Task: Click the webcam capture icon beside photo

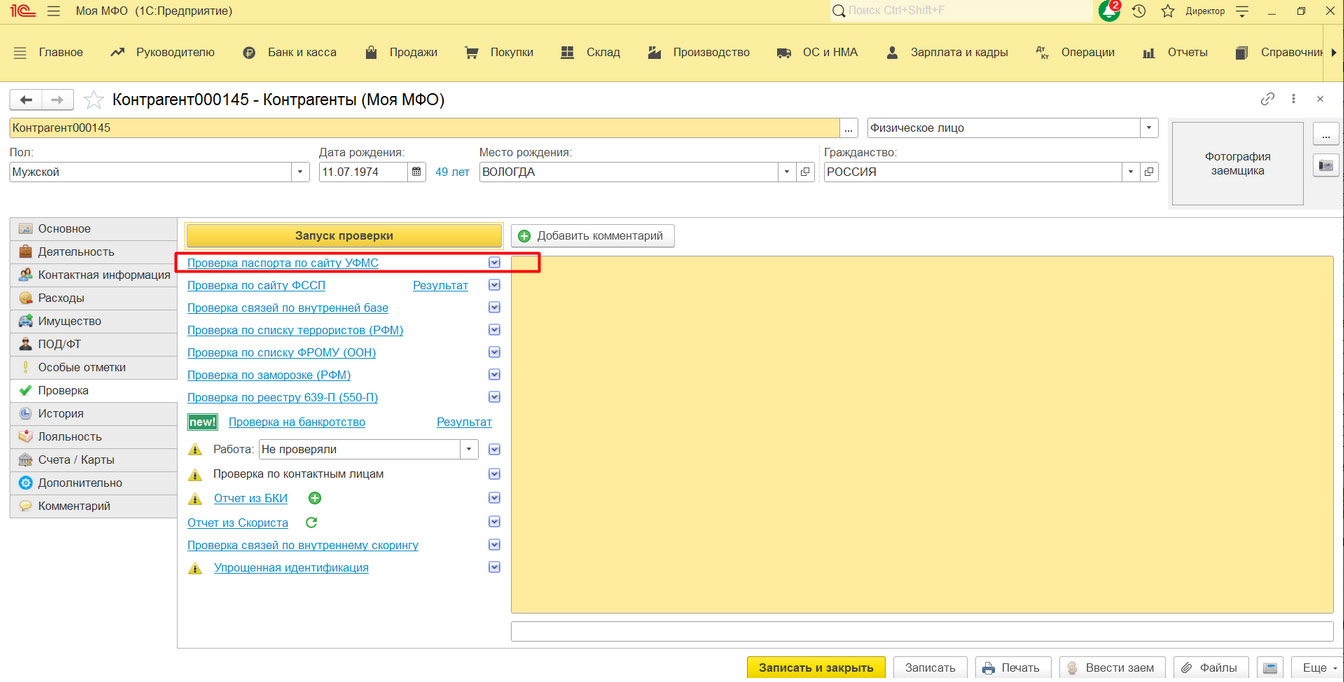Action: (1326, 165)
